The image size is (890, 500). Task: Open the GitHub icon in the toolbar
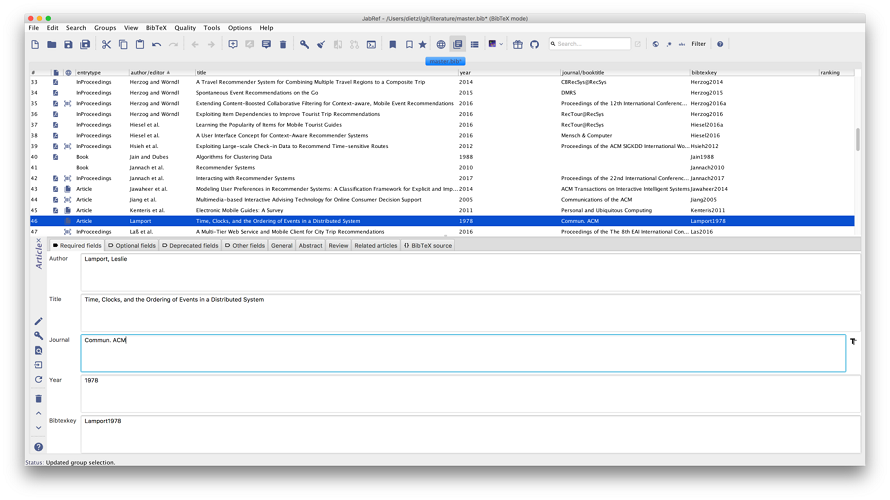pos(534,44)
